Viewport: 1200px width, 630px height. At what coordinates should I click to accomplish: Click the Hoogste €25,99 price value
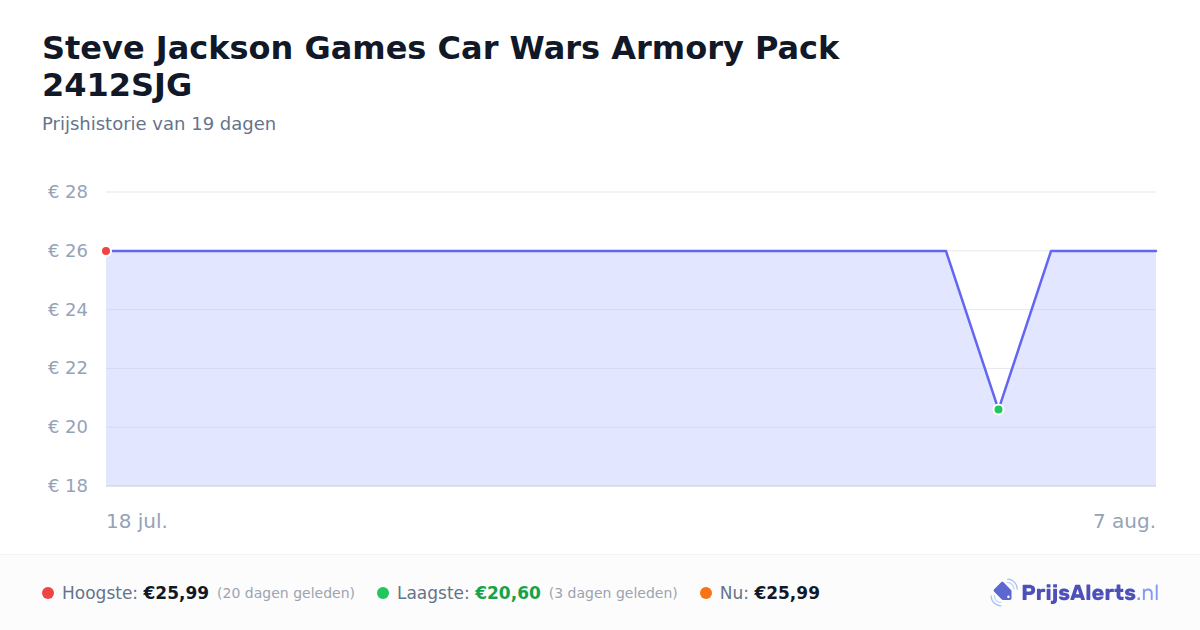pos(176,593)
